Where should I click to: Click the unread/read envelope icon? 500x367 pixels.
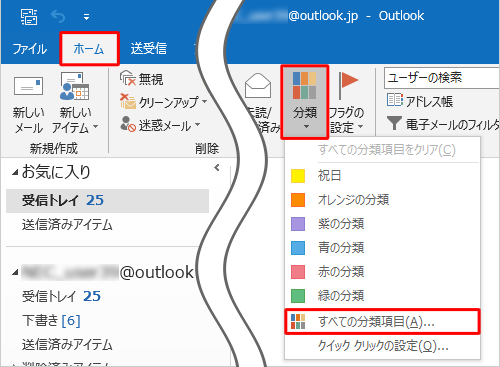(258, 86)
